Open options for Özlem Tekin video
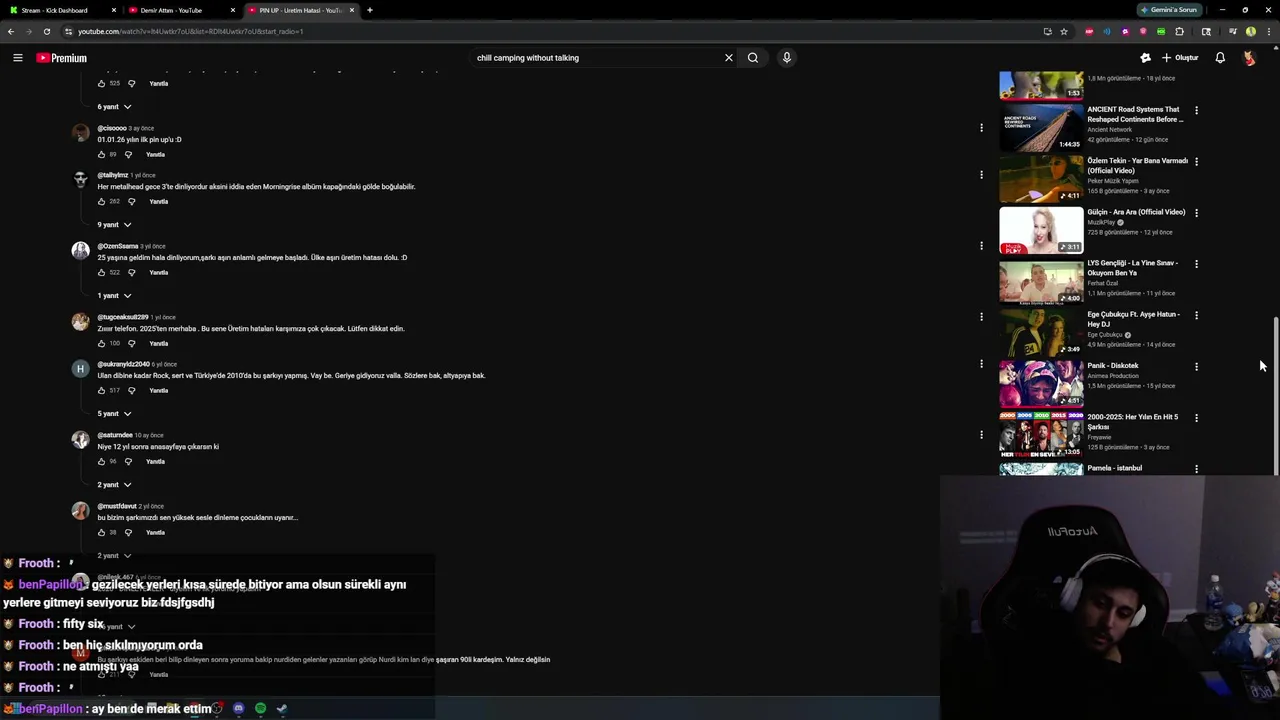Viewport: 1280px width, 720px height. [1196, 161]
